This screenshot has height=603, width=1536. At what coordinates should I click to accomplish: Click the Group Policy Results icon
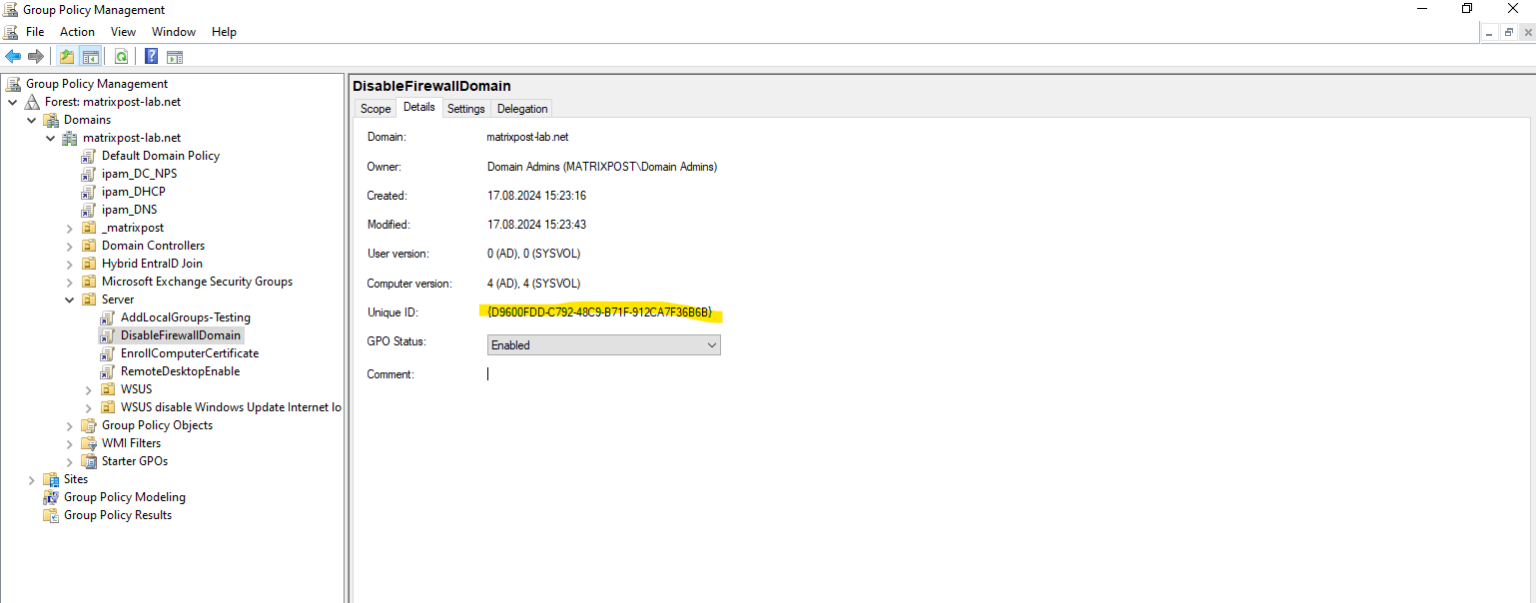click(51, 515)
